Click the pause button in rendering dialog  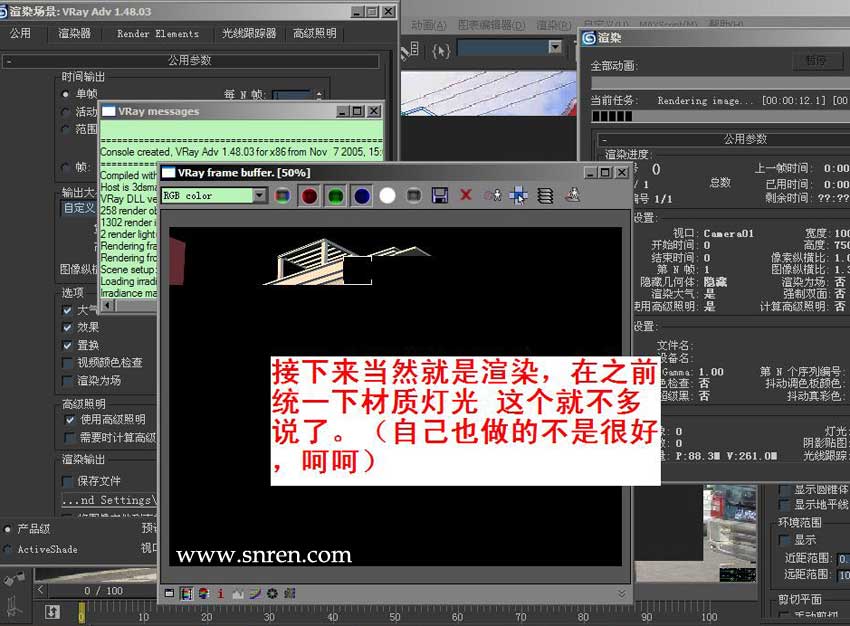pos(816,61)
